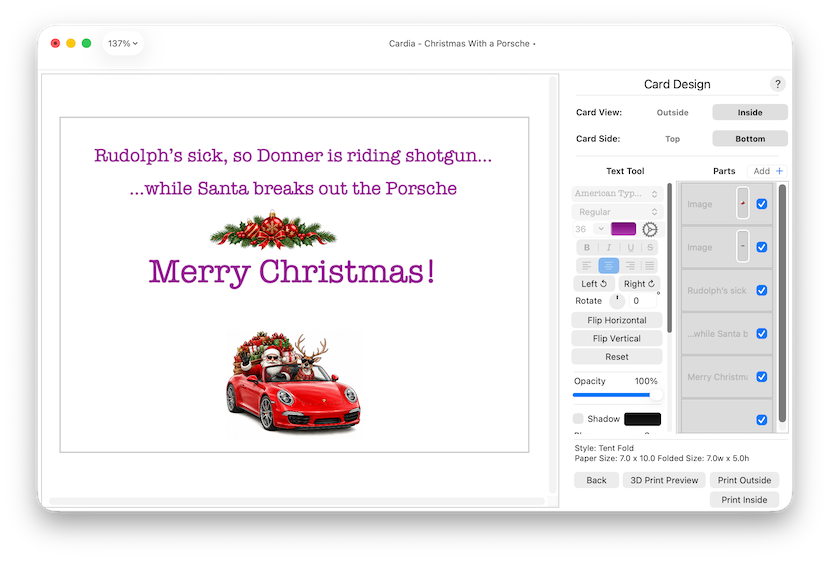Select the while Santa breaks out text line
Screen dimensions: 830x561
tap(293, 188)
